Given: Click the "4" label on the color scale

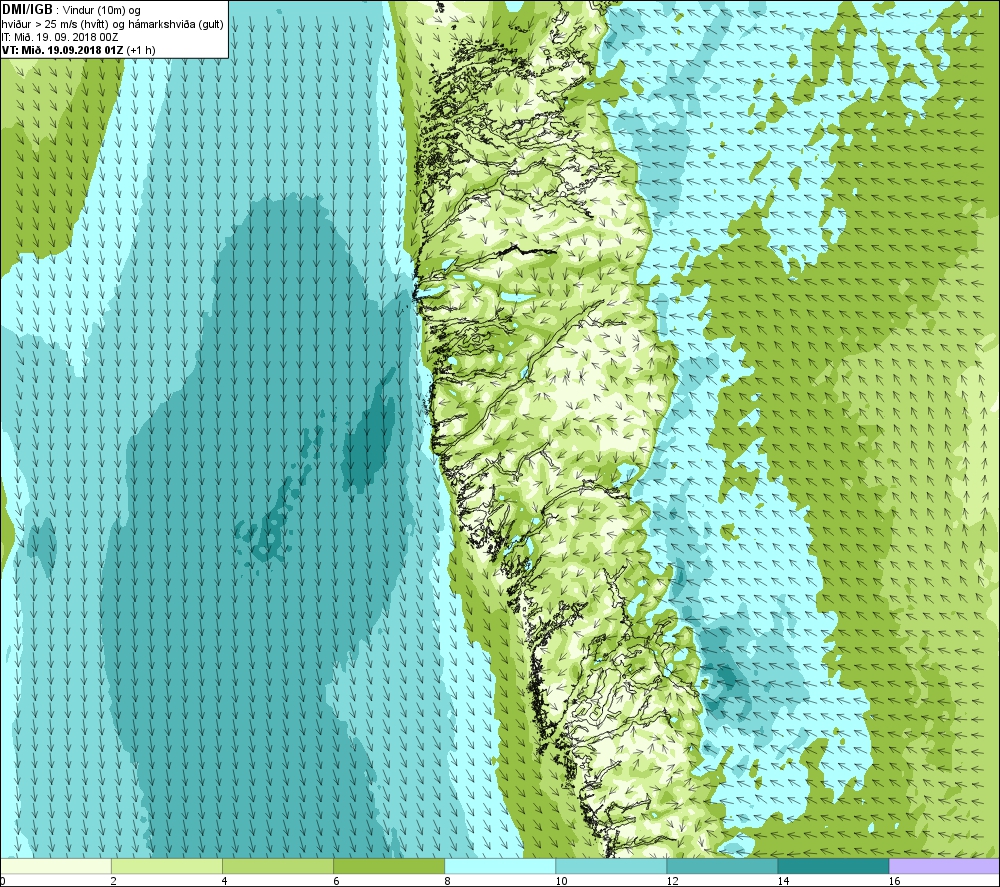Looking at the screenshot, I should pyautogui.click(x=224, y=881).
